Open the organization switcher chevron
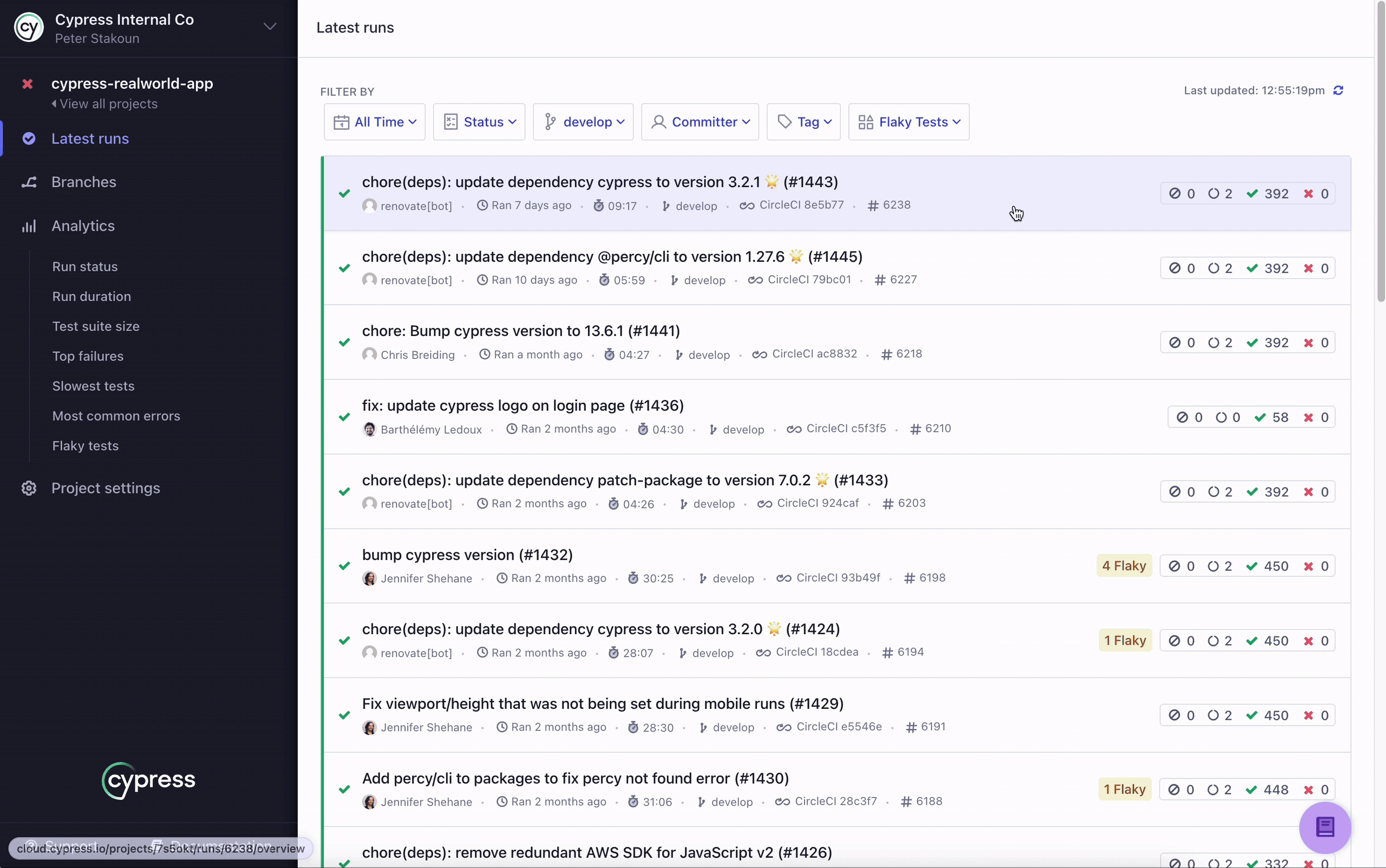Viewport: 1386px width, 868px height. 270,26
